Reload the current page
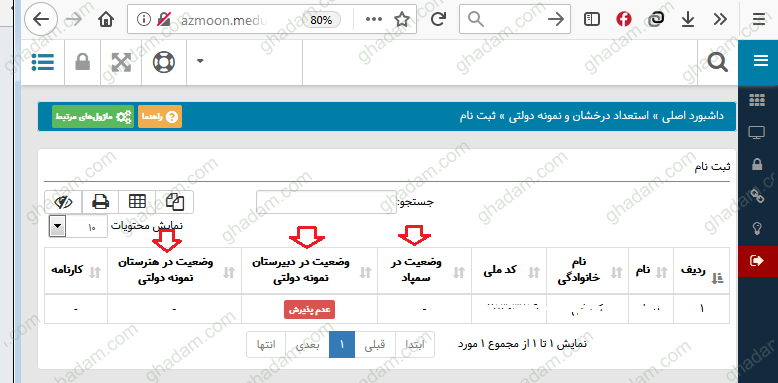The width and height of the screenshot is (778, 383). (x=438, y=19)
